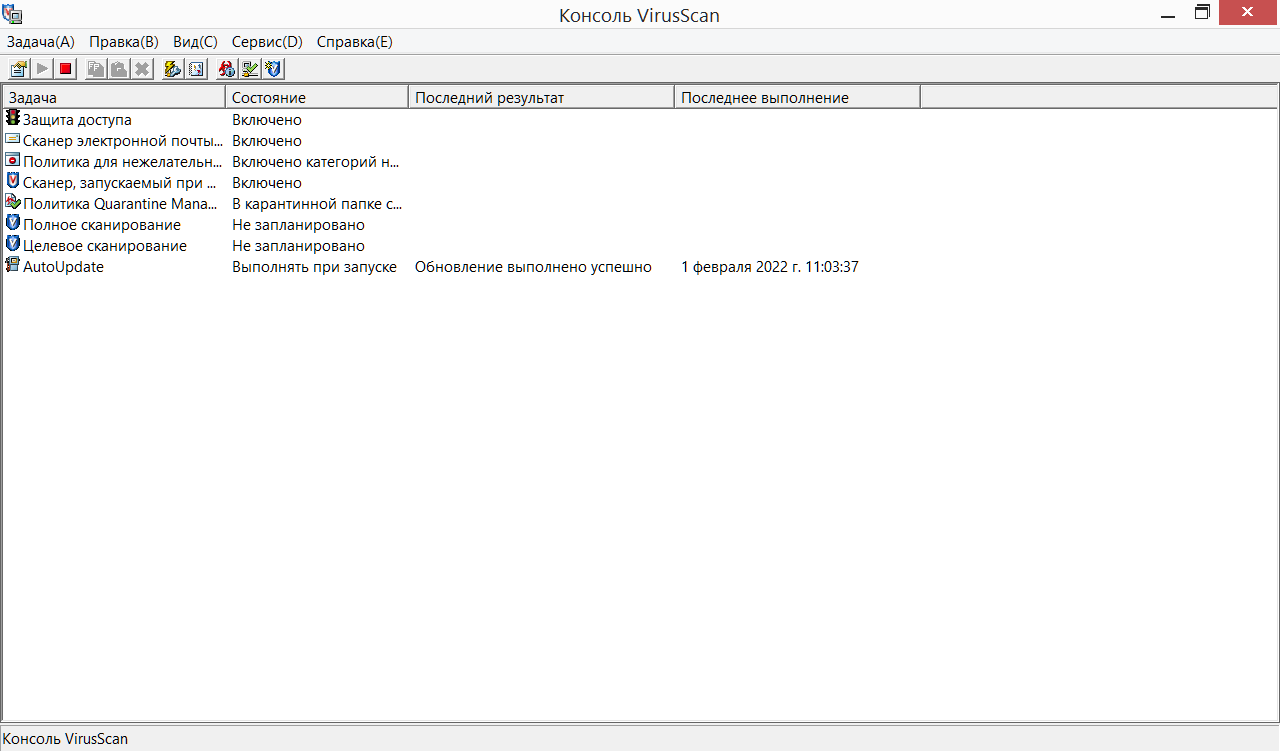Click the Start task play icon
Screen dimensions: 1280x752
tap(42, 69)
